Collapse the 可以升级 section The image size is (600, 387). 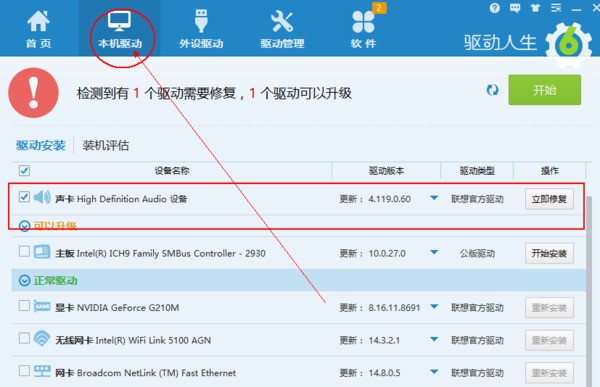click(24, 226)
